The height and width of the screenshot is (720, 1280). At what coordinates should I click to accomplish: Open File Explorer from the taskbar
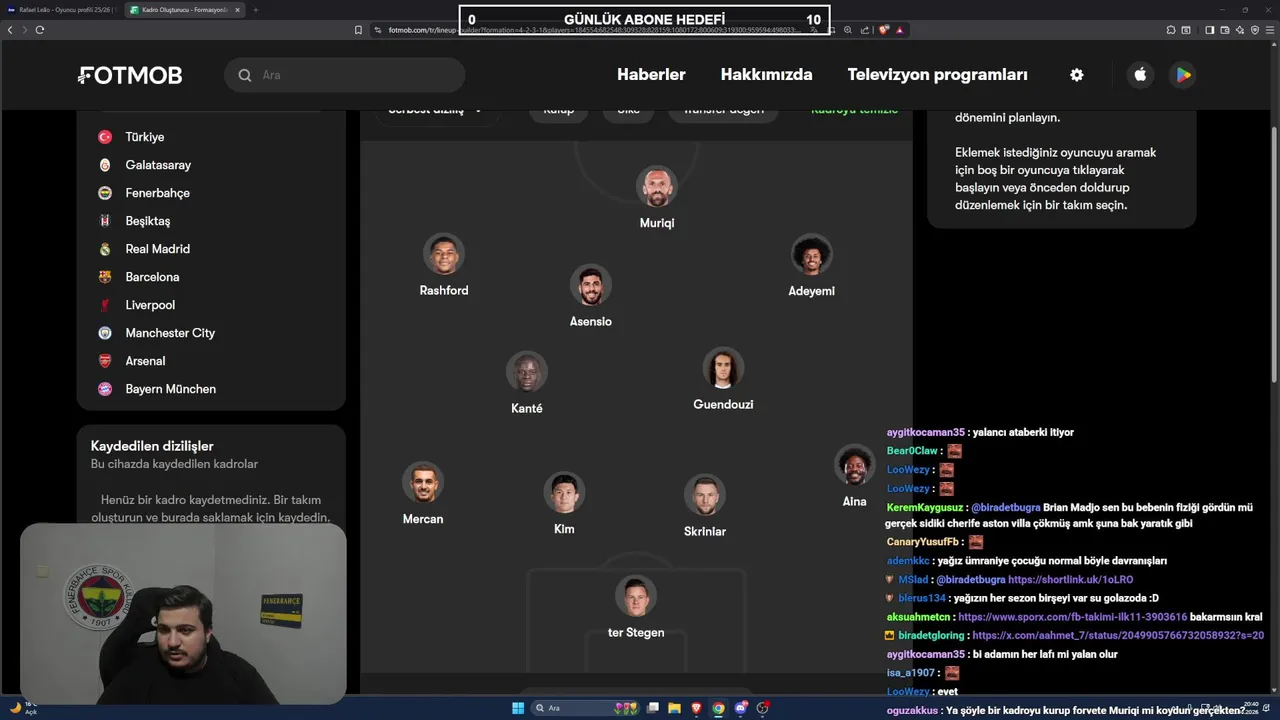[x=675, y=708]
